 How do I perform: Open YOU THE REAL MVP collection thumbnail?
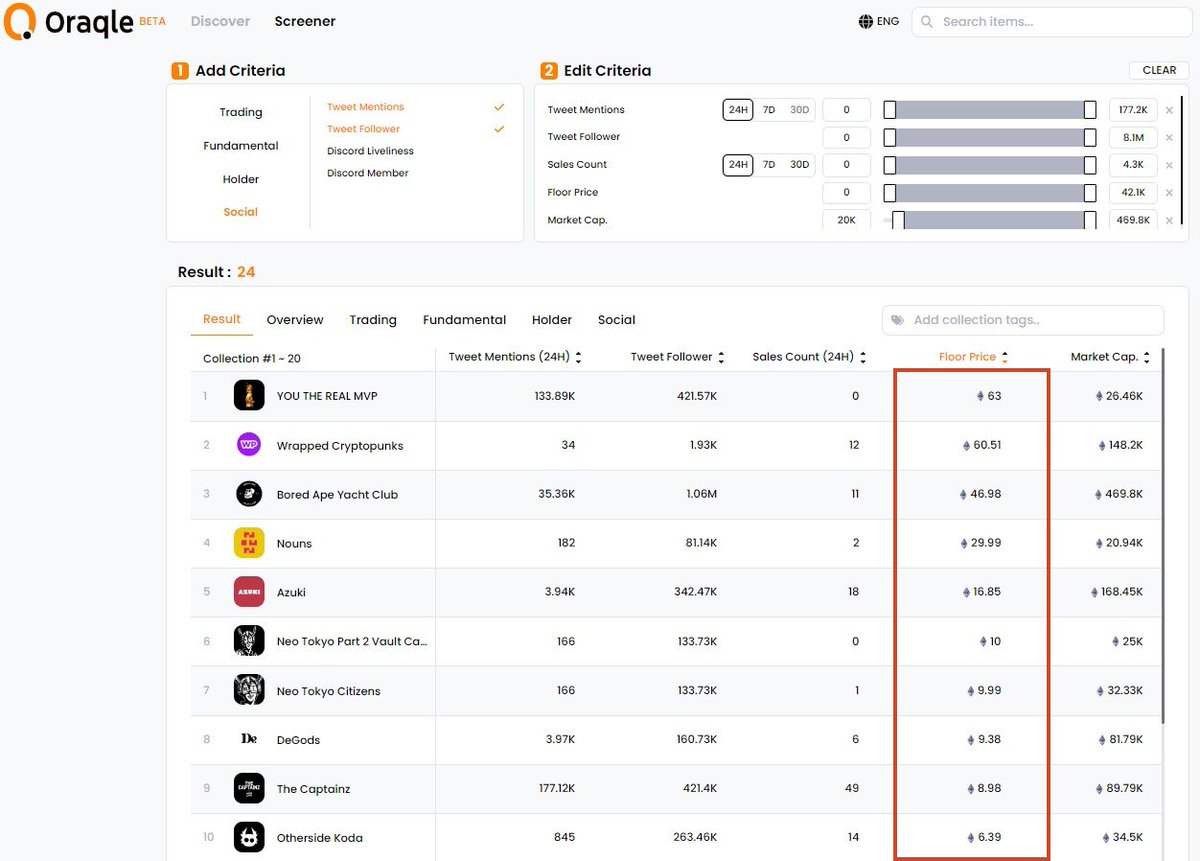[249, 396]
